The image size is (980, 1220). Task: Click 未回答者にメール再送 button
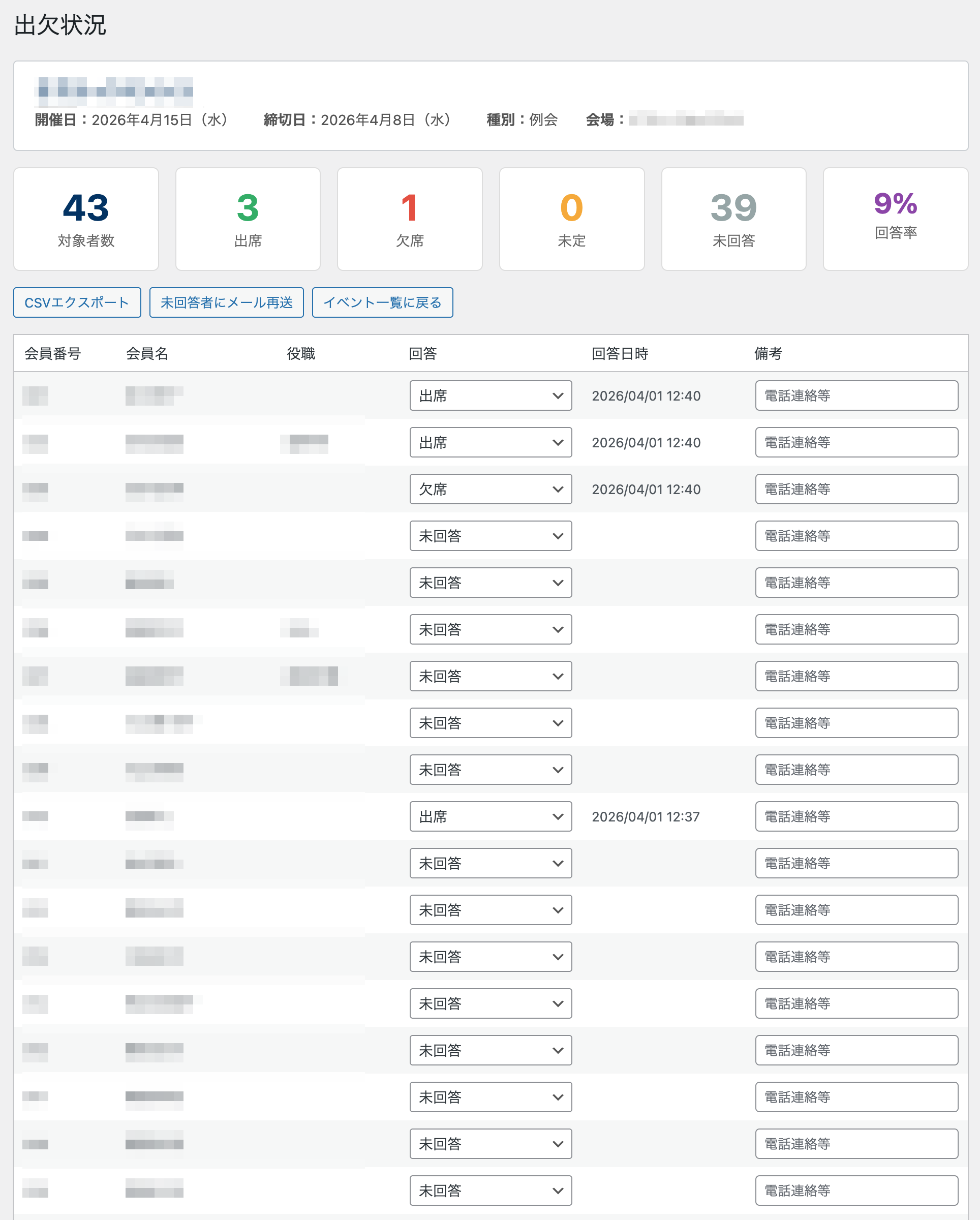(226, 302)
